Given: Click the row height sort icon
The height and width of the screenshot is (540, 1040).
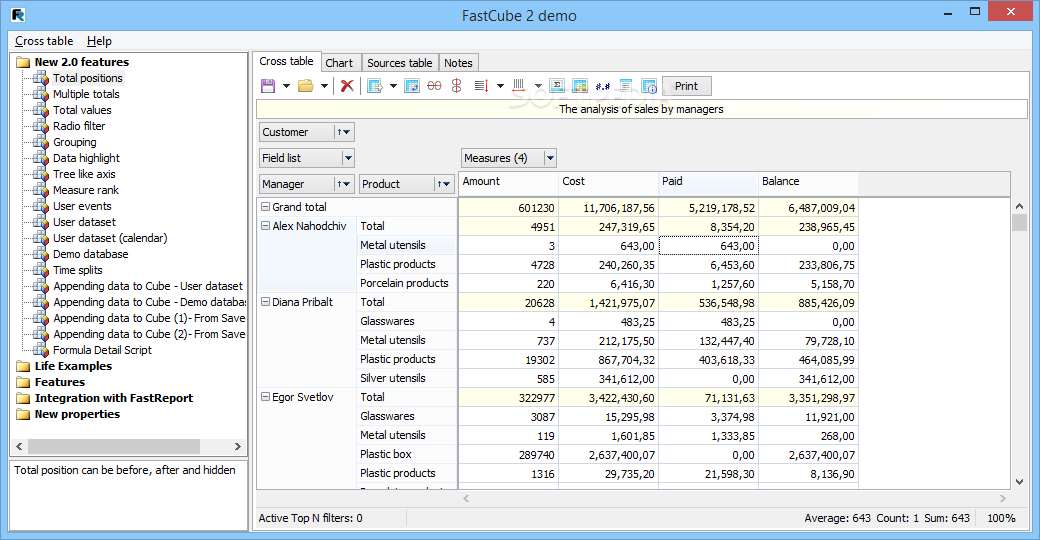Looking at the screenshot, I should click(x=482, y=86).
